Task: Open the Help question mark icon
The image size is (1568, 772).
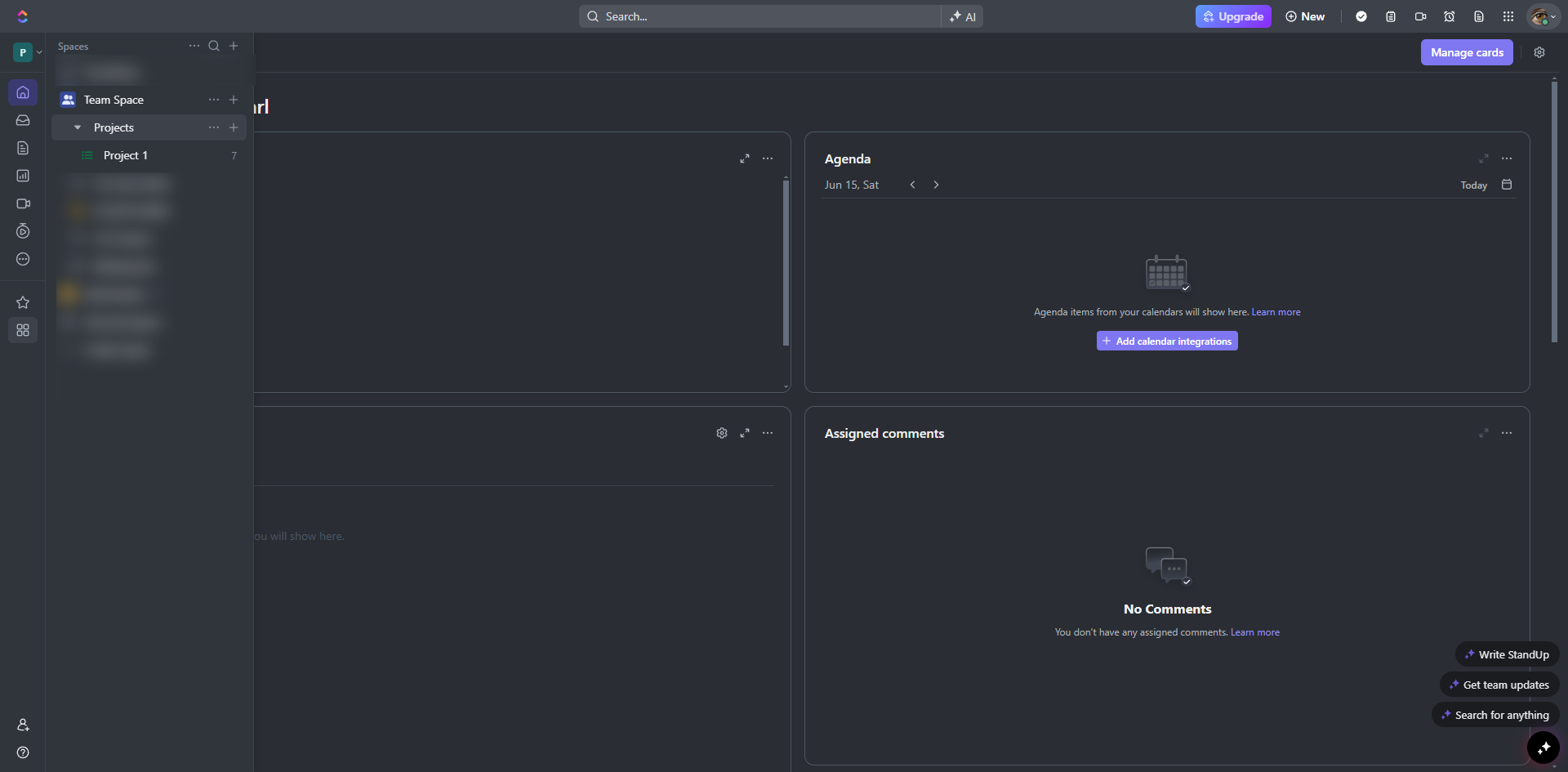Action: (x=23, y=752)
